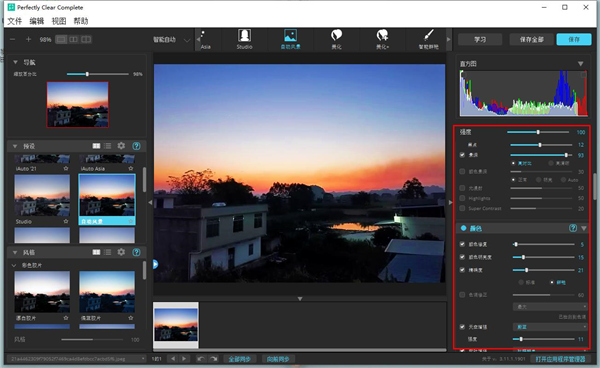Click the undo arrow icon
The image size is (600, 368).
tap(201, 358)
